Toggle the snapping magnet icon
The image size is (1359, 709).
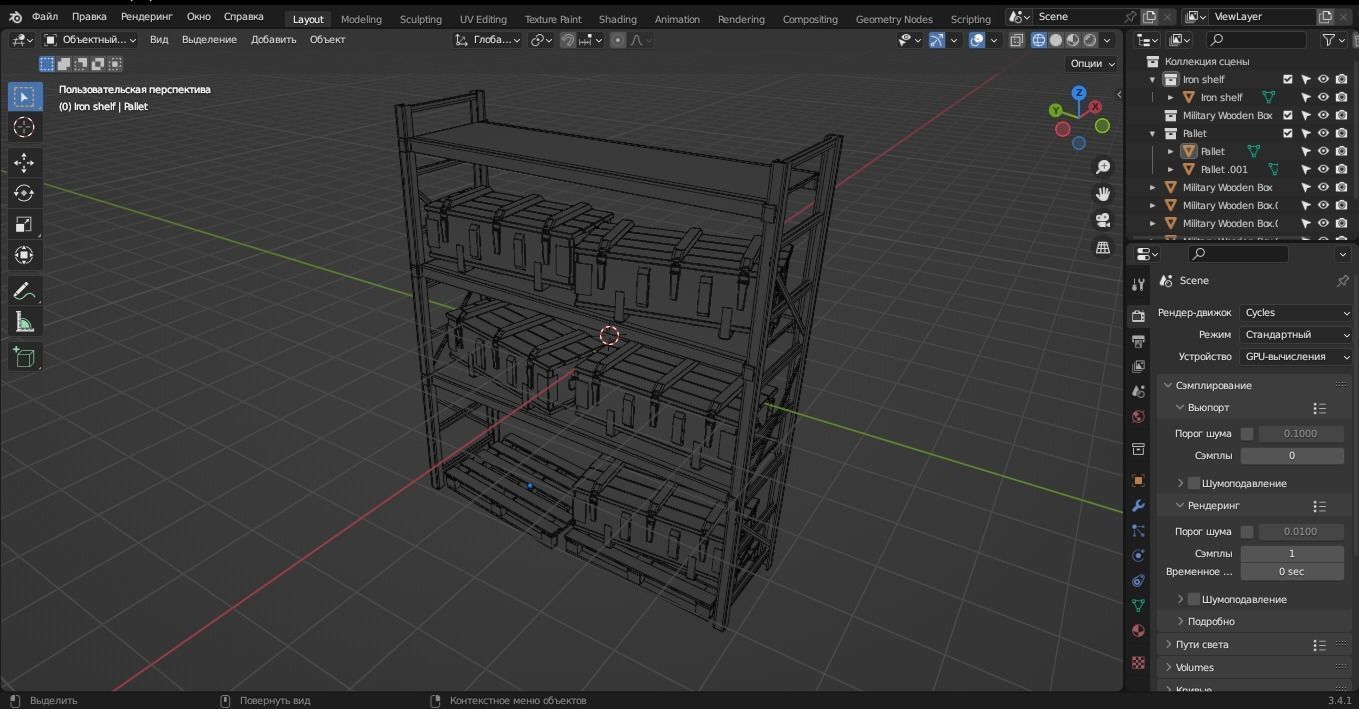pyautogui.click(x=567, y=40)
